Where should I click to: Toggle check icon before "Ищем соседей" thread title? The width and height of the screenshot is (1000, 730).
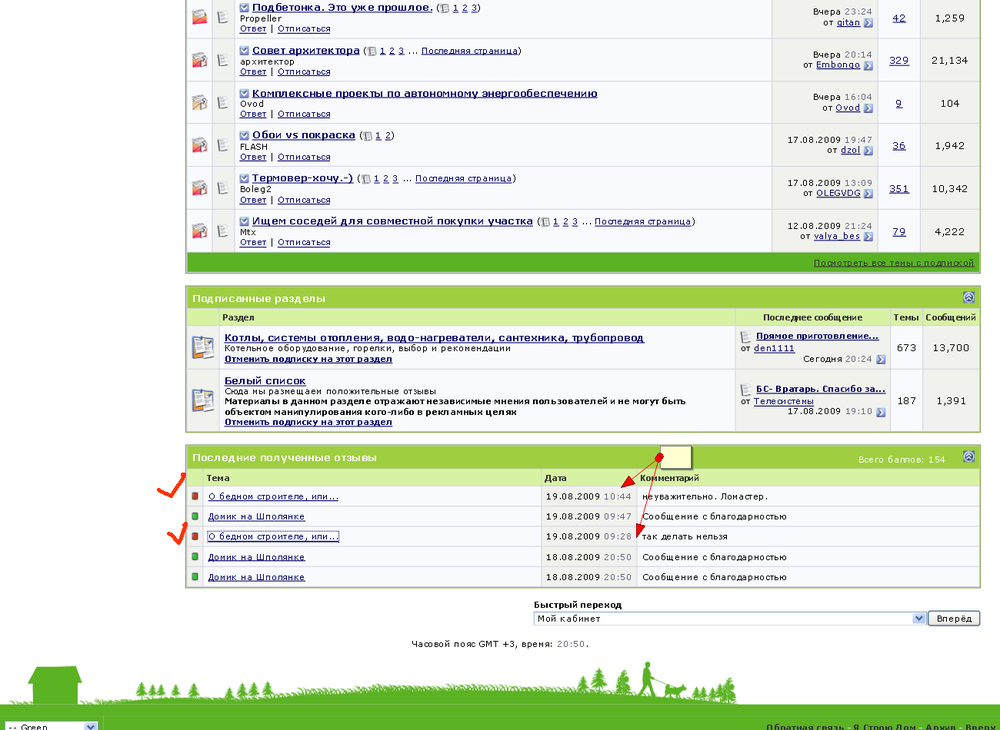point(243,221)
